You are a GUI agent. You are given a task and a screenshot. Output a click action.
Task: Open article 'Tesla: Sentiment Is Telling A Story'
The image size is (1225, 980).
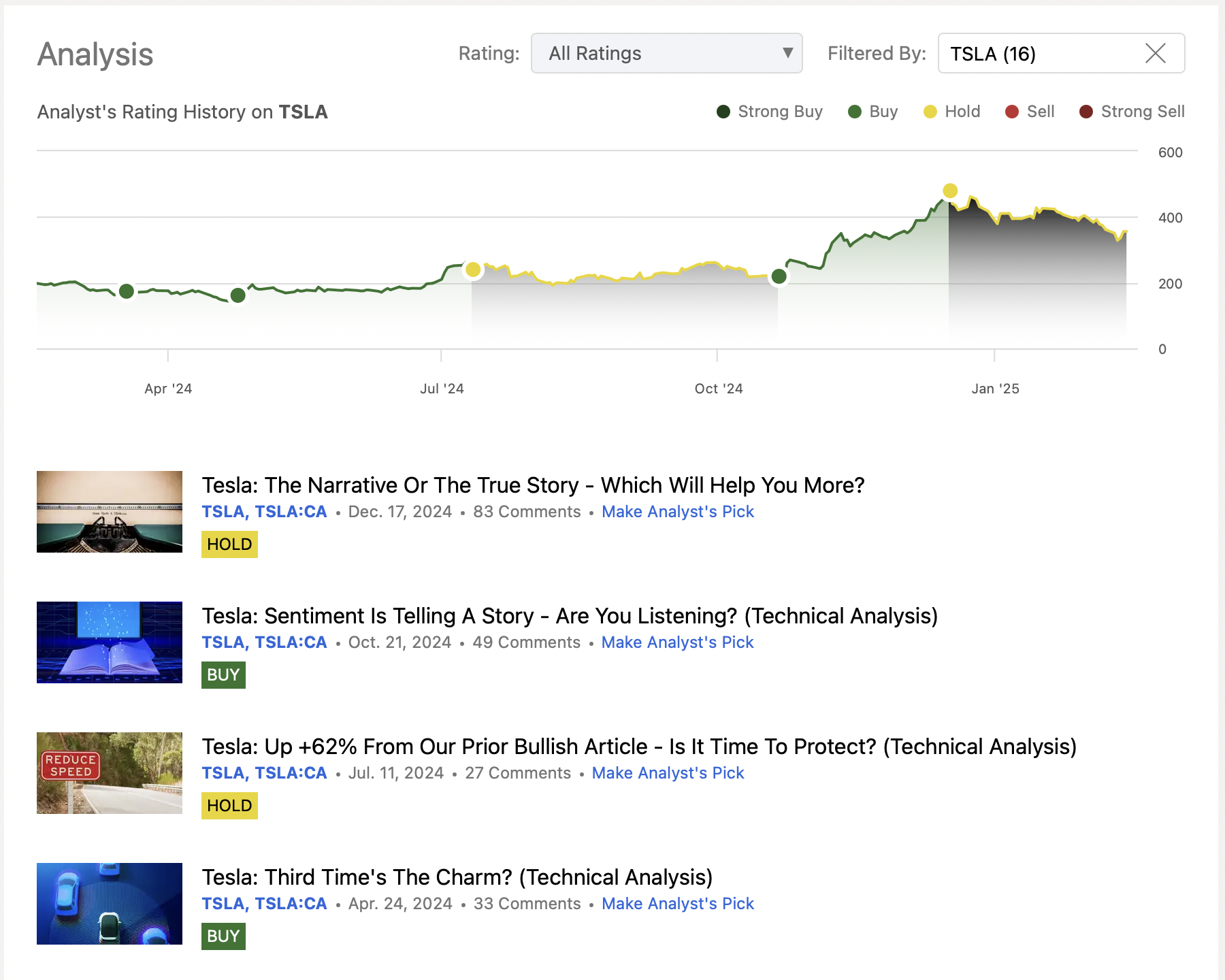click(x=570, y=616)
